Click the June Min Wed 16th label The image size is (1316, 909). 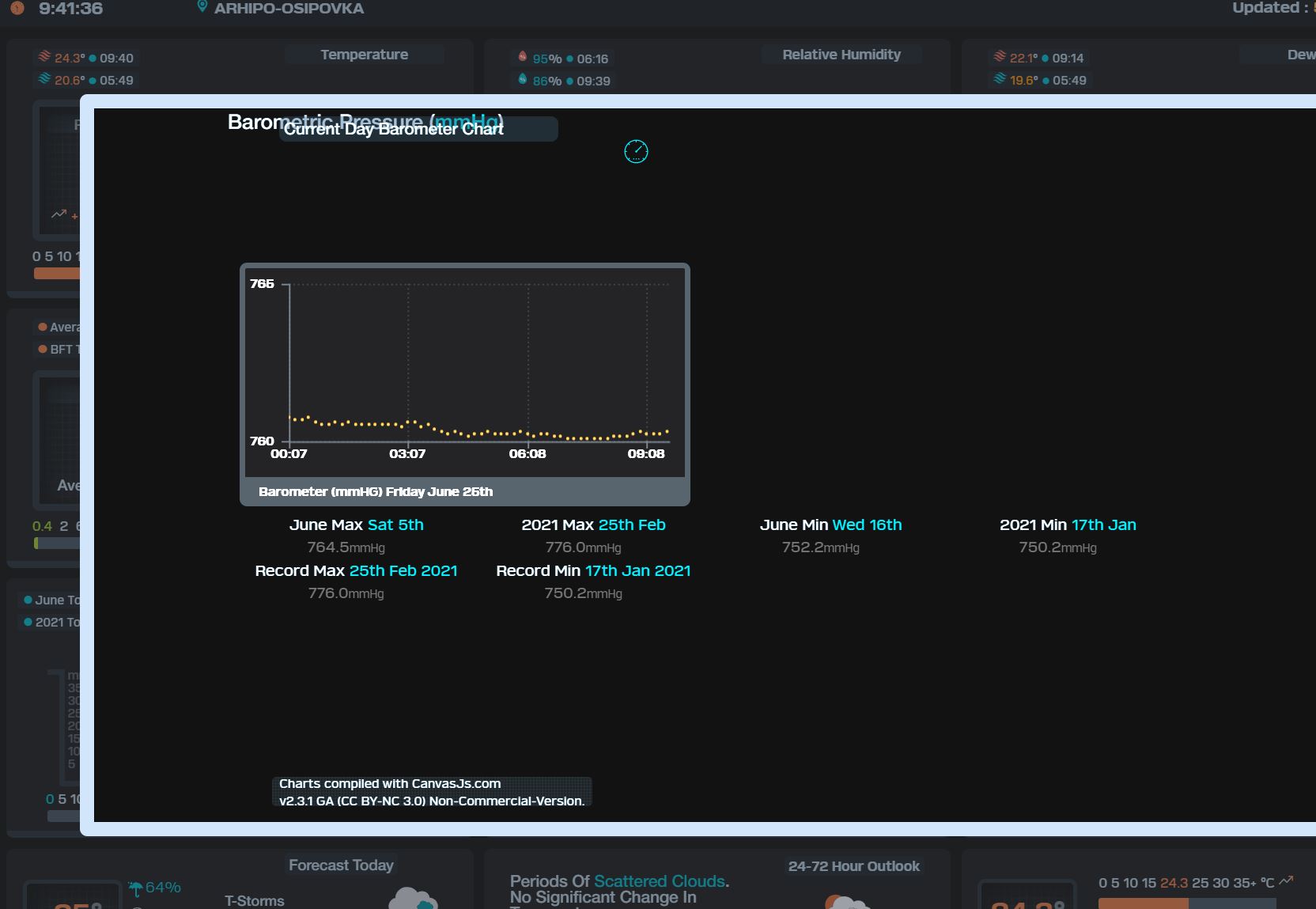(x=830, y=525)
